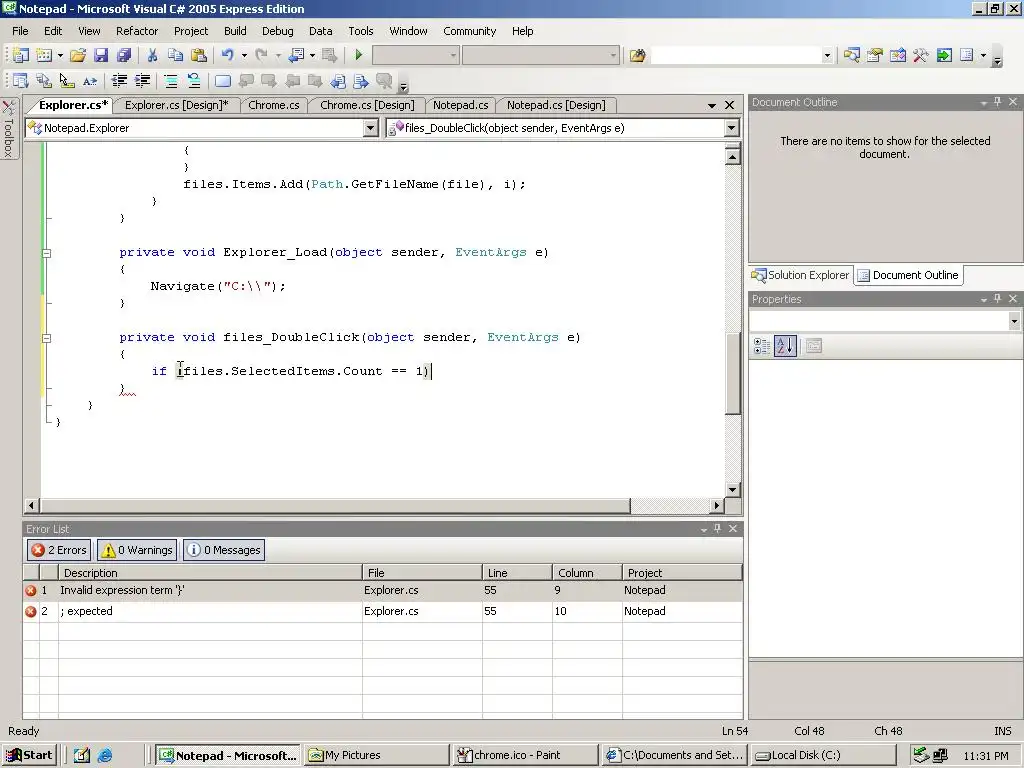Toggle auto-hide pin on Properties panel
The width and height of the screenshot is (1024, 768).
coord(997,298)
